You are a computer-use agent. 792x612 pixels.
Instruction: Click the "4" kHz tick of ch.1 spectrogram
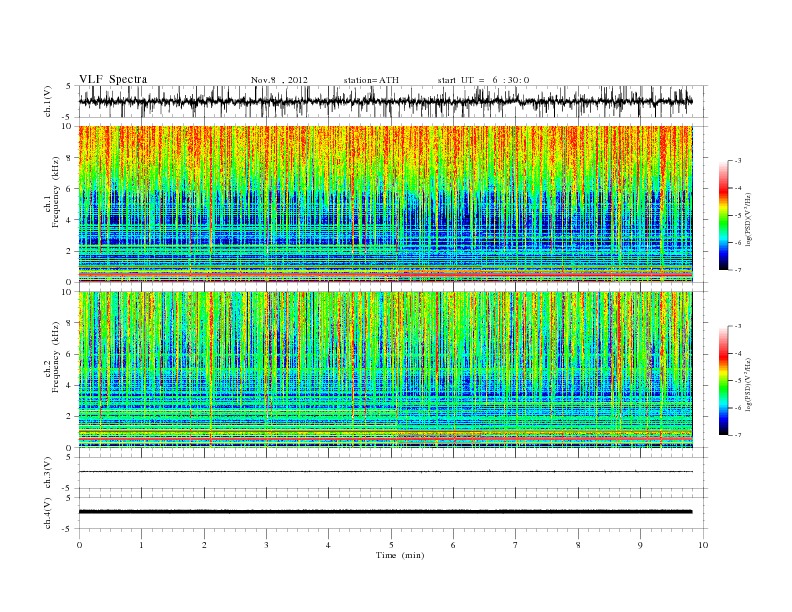click(69, 220)
